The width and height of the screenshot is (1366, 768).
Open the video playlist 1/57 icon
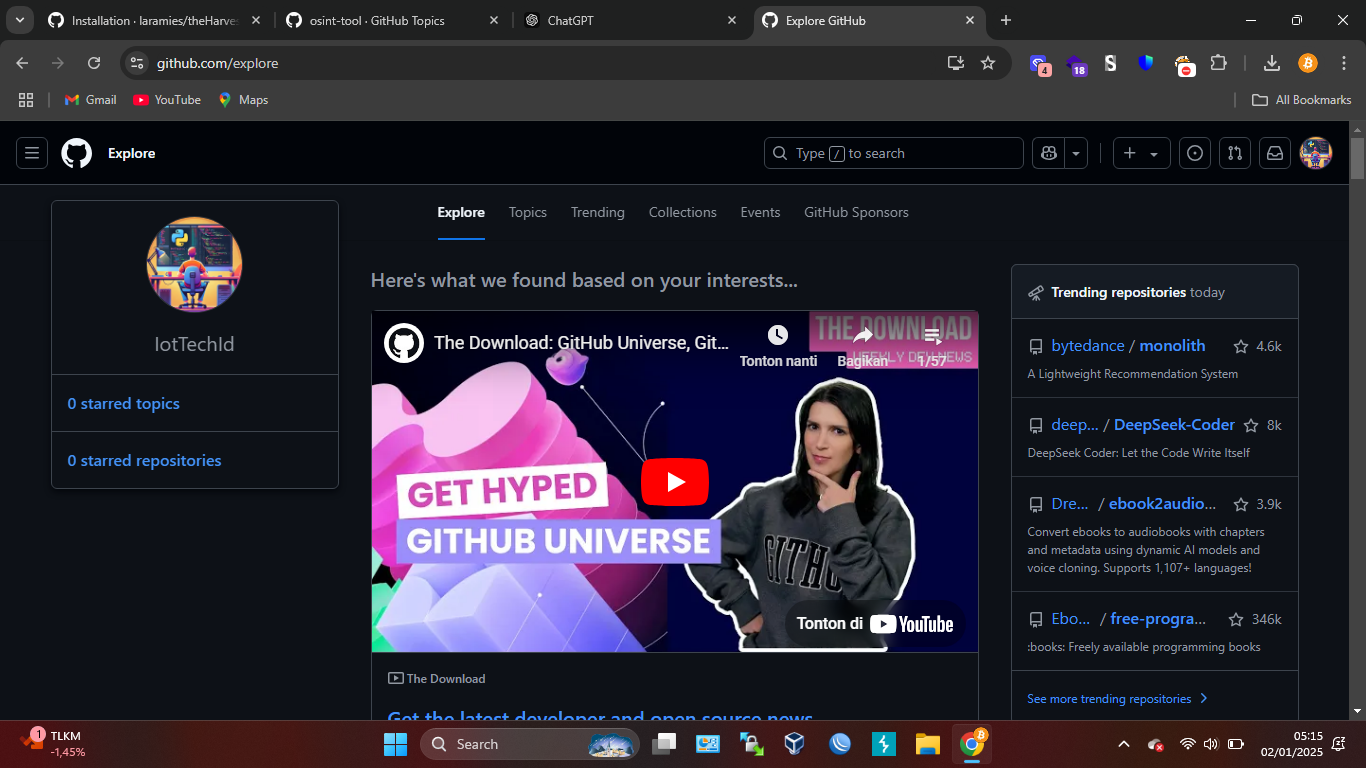(x=932, y=336)
